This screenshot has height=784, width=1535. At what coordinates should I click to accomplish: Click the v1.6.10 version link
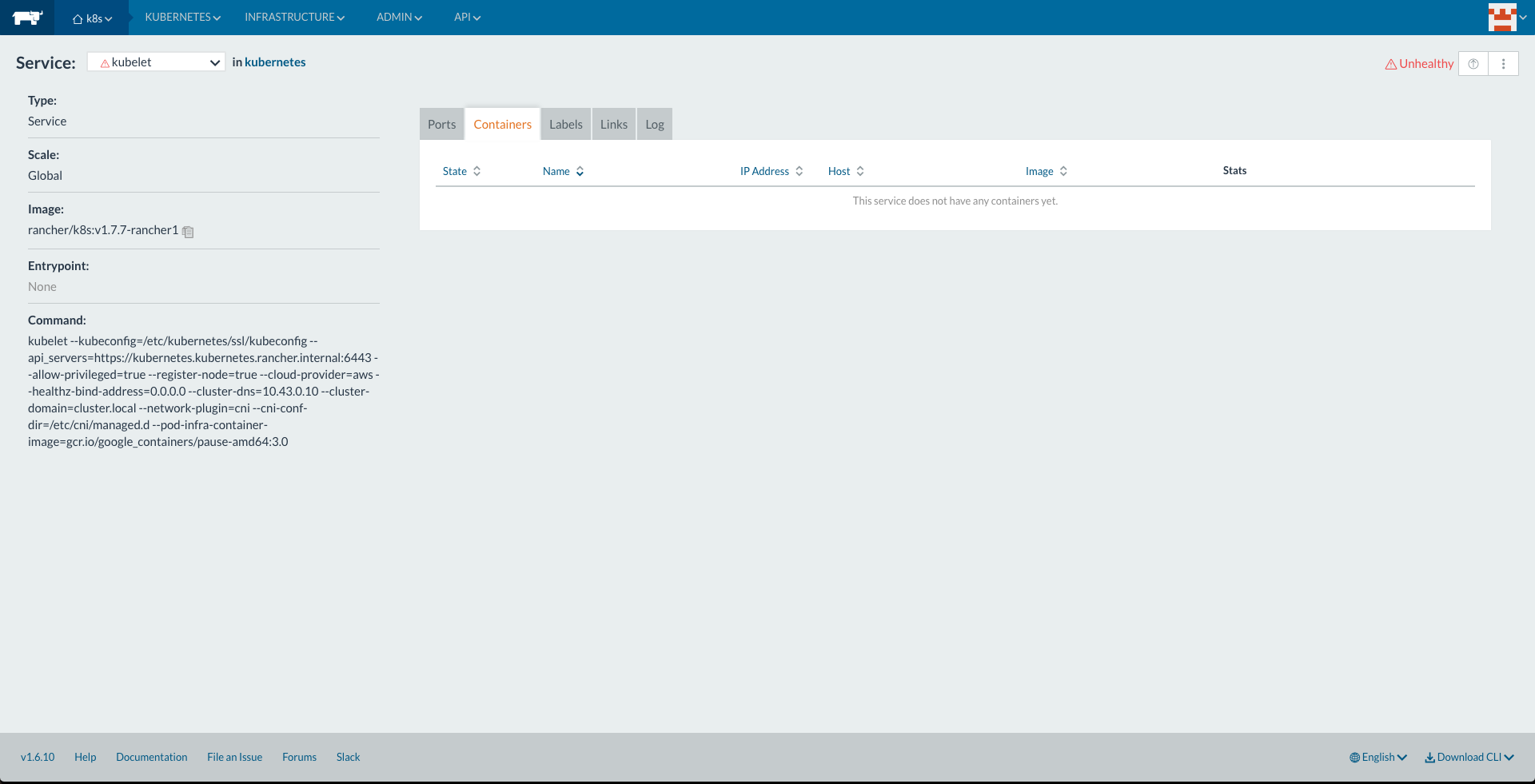(x=38, y=757)
